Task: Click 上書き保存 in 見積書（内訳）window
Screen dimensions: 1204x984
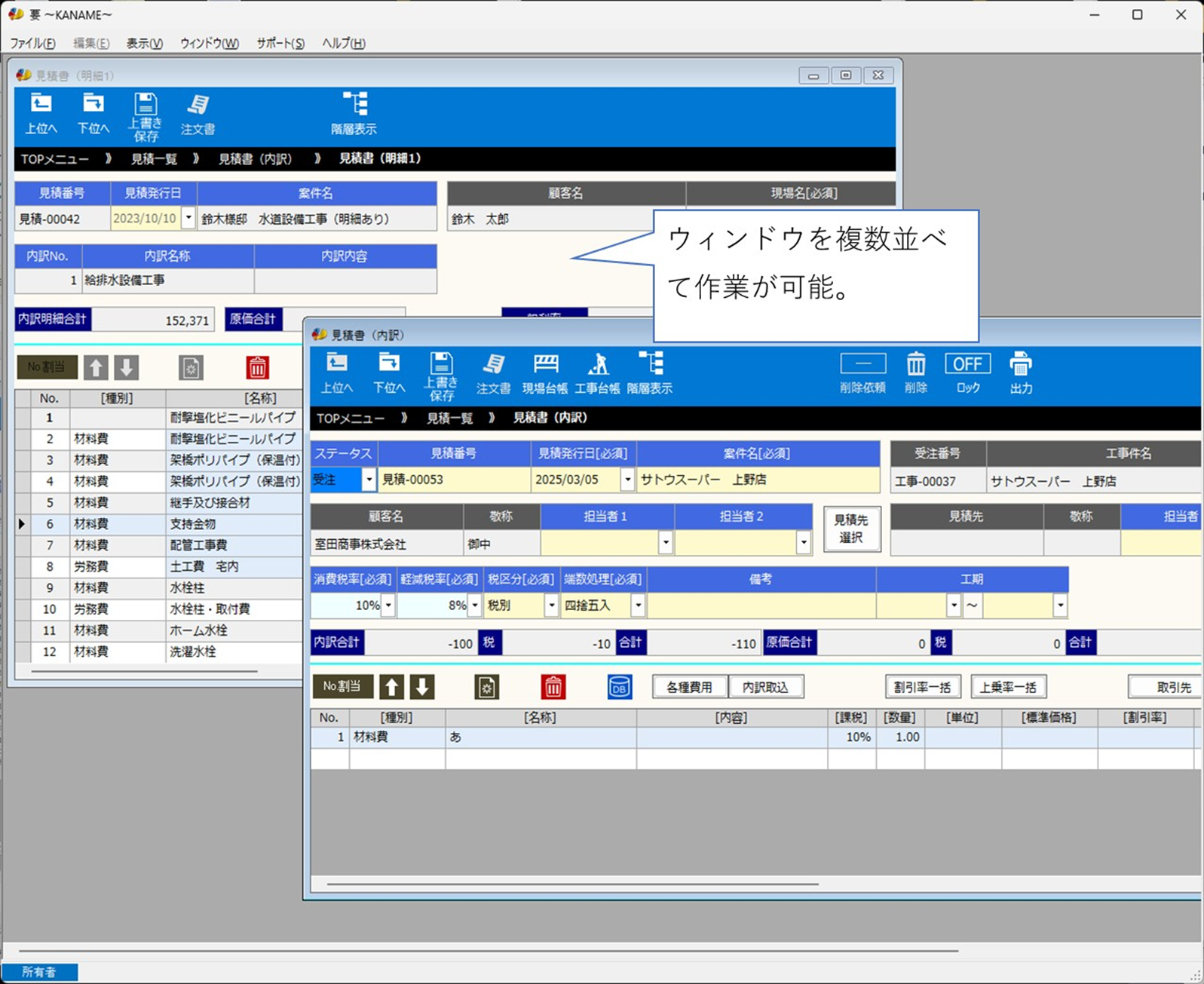Action: click(x=441, y=375)
